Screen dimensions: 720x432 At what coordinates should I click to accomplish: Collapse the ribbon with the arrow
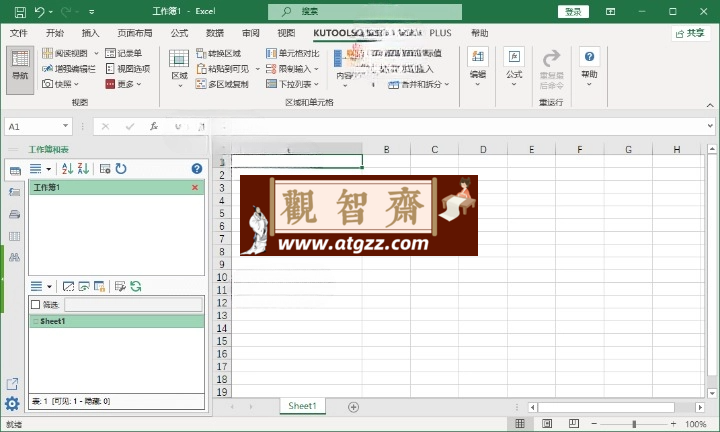tap(710, 105)
